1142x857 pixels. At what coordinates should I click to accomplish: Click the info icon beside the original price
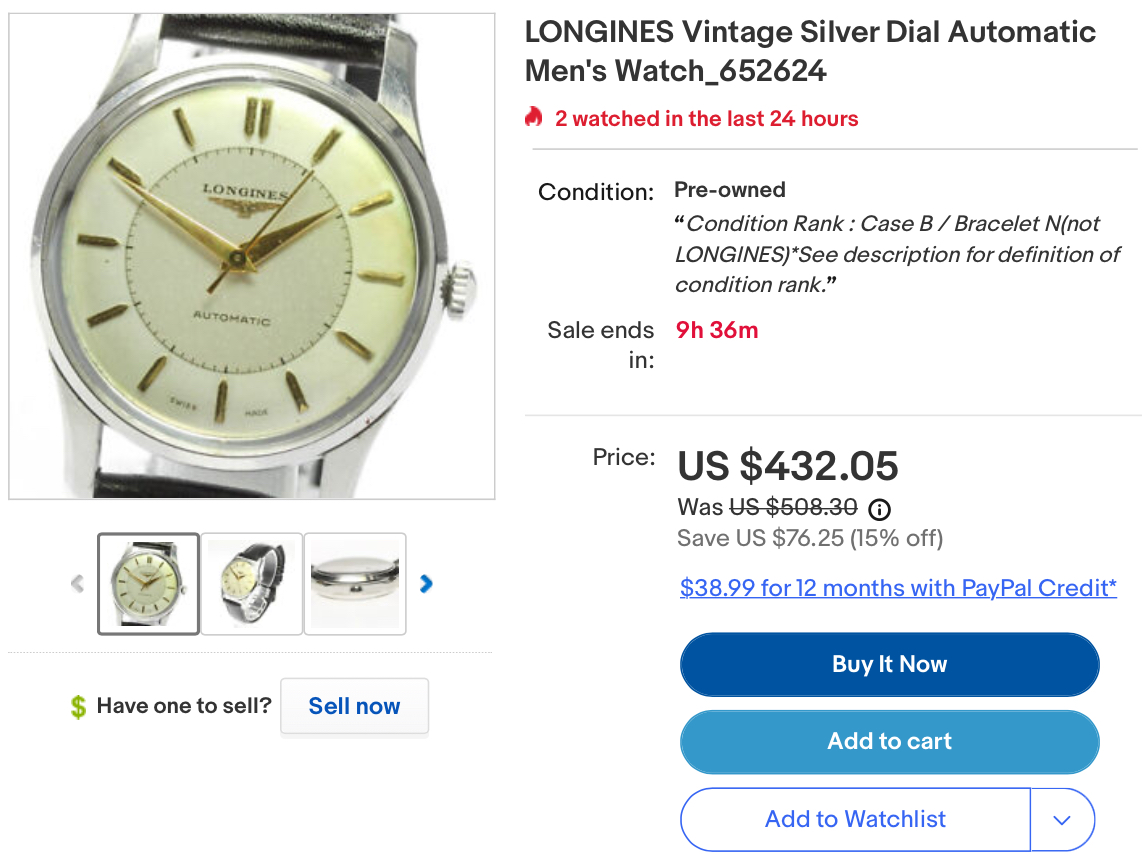(x=880, y=509)
